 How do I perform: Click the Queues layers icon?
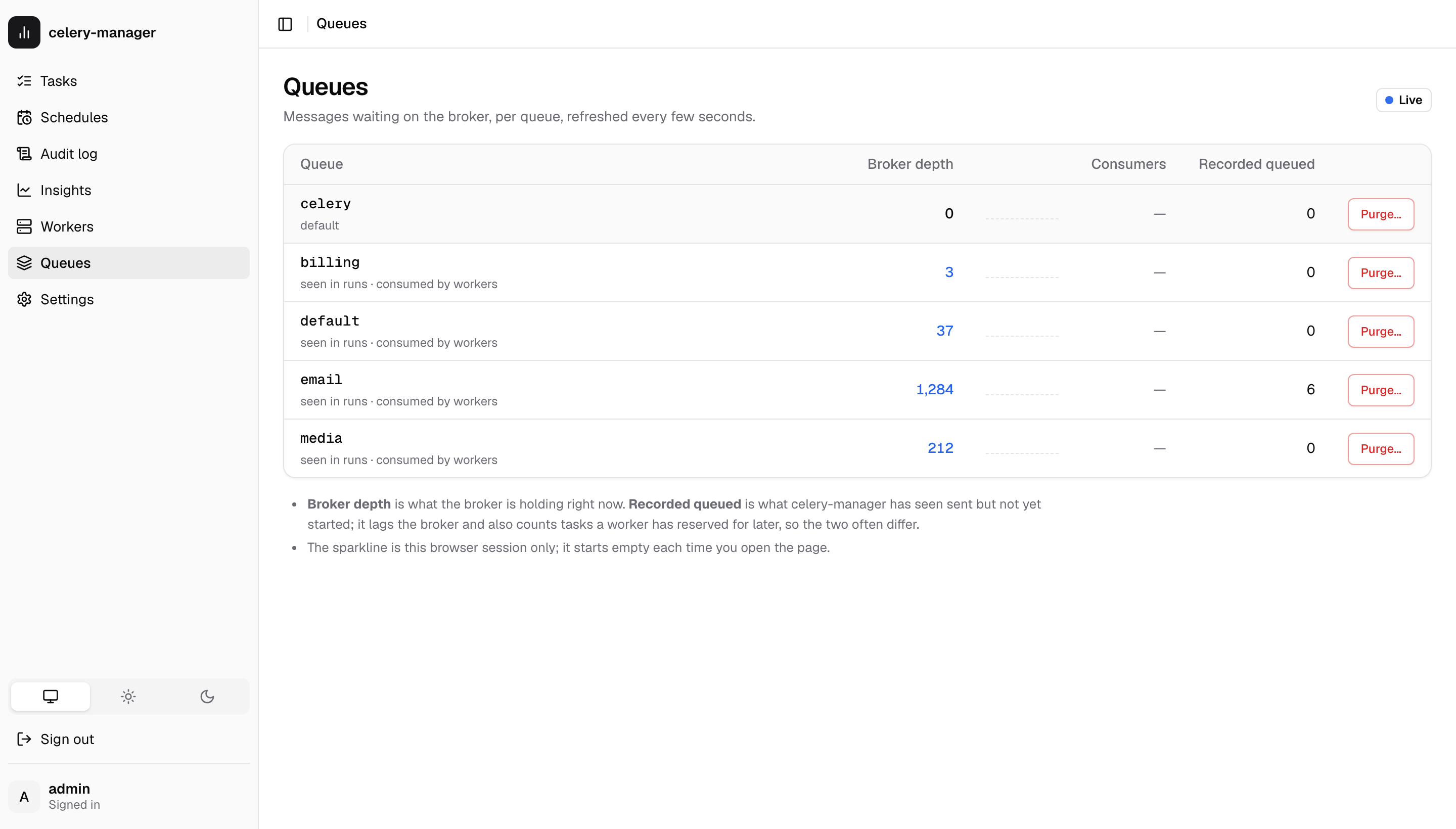pyautogui.click(x=24, y=263)
